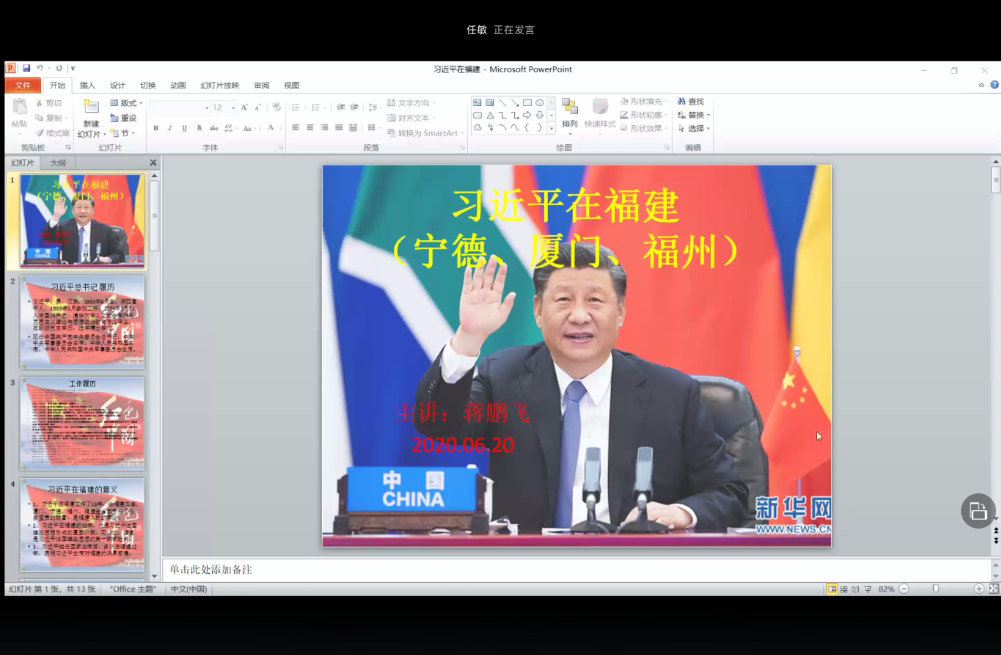Screen dimensions: 1001x655
Task: Click the zoom in plus icon
Action: [979, 589]
